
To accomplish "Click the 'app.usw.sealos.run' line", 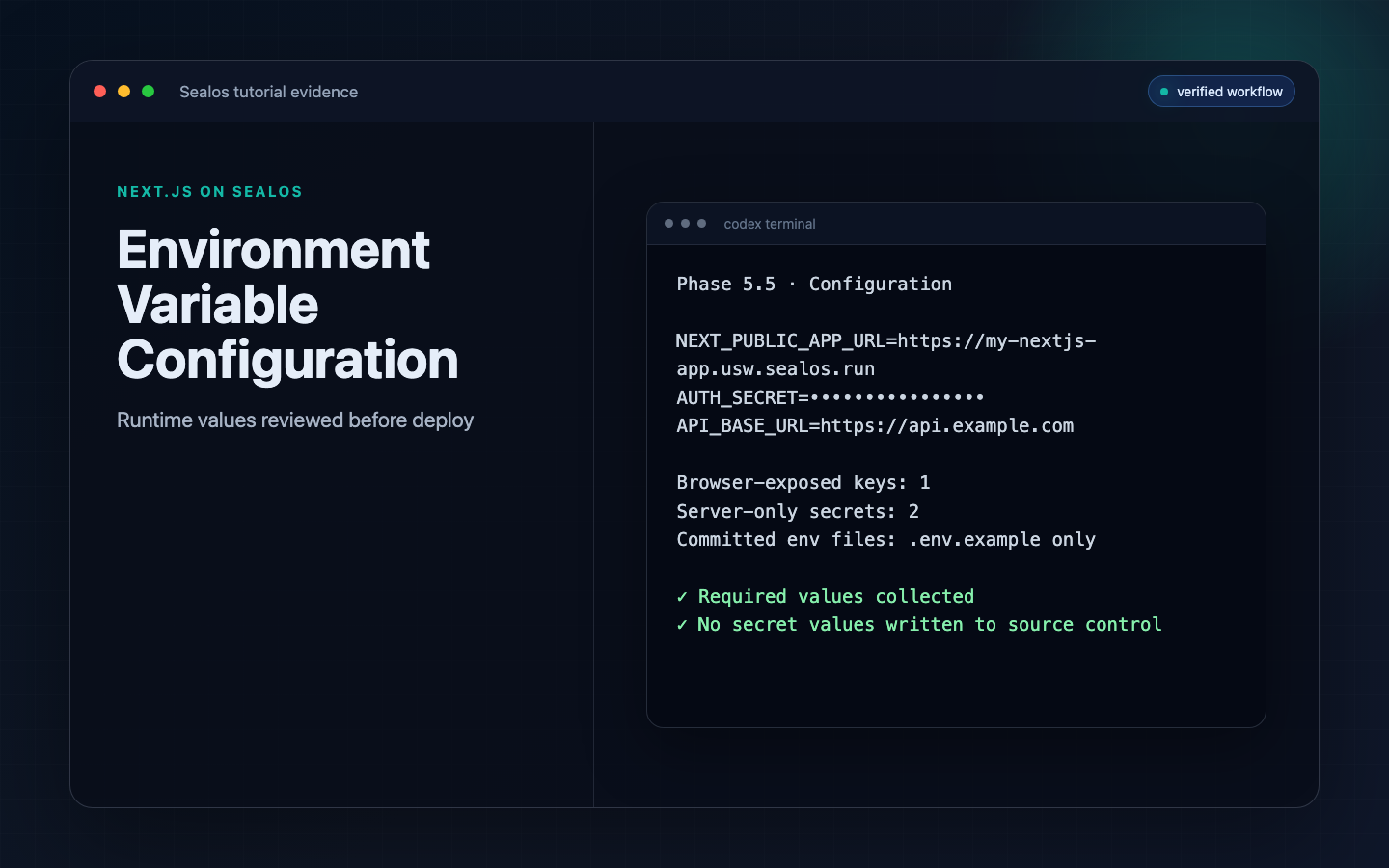I will click(776, 369).
